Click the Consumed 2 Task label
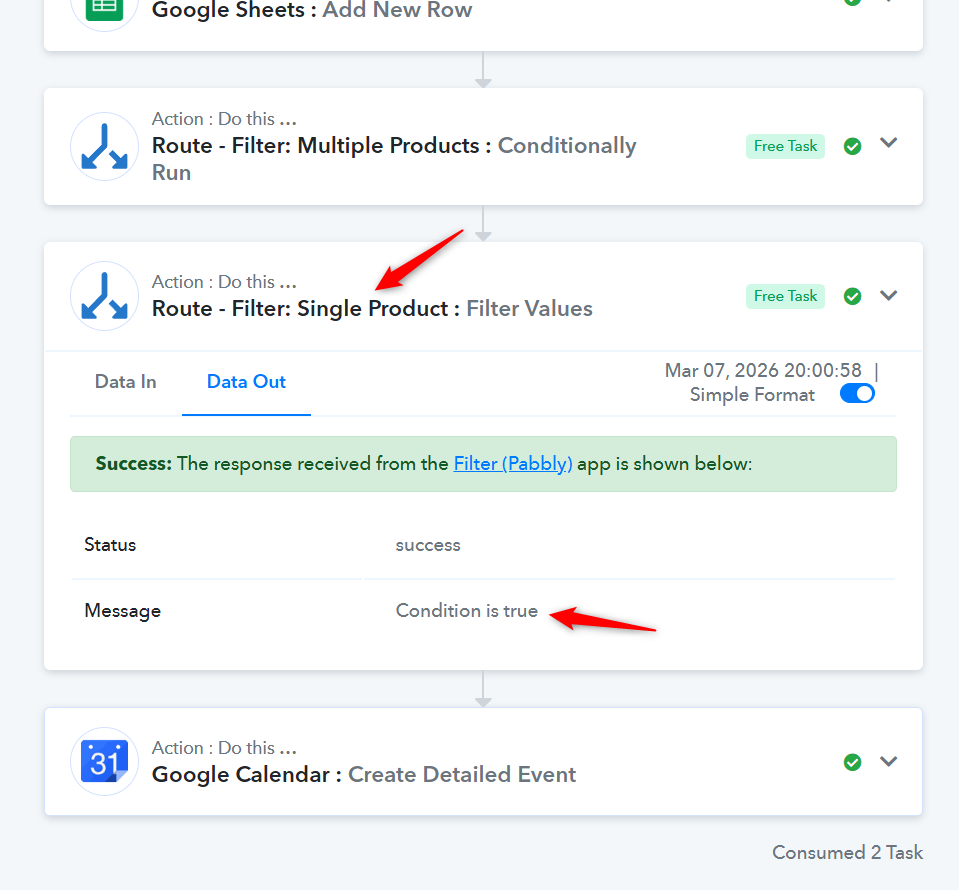Image resolution: width=959 pixels, height=890 pixels. [x=847, y=852]
